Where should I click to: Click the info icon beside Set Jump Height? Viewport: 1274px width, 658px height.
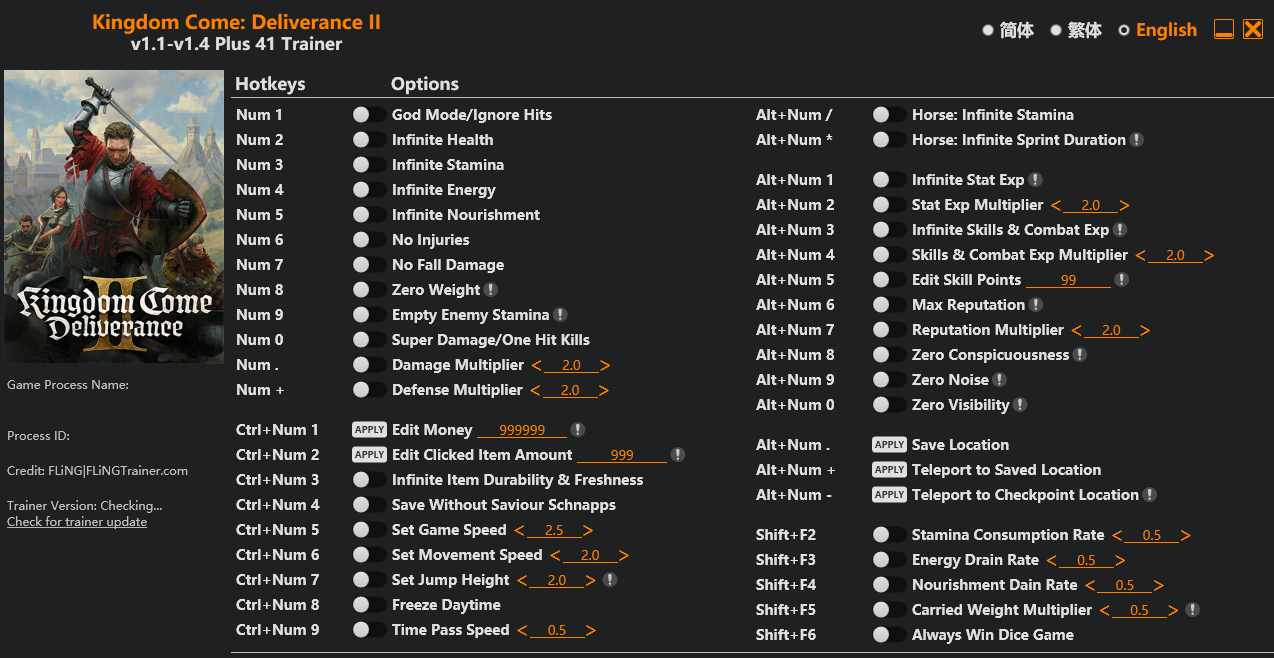pyautogui.click(x=610, y=580)
